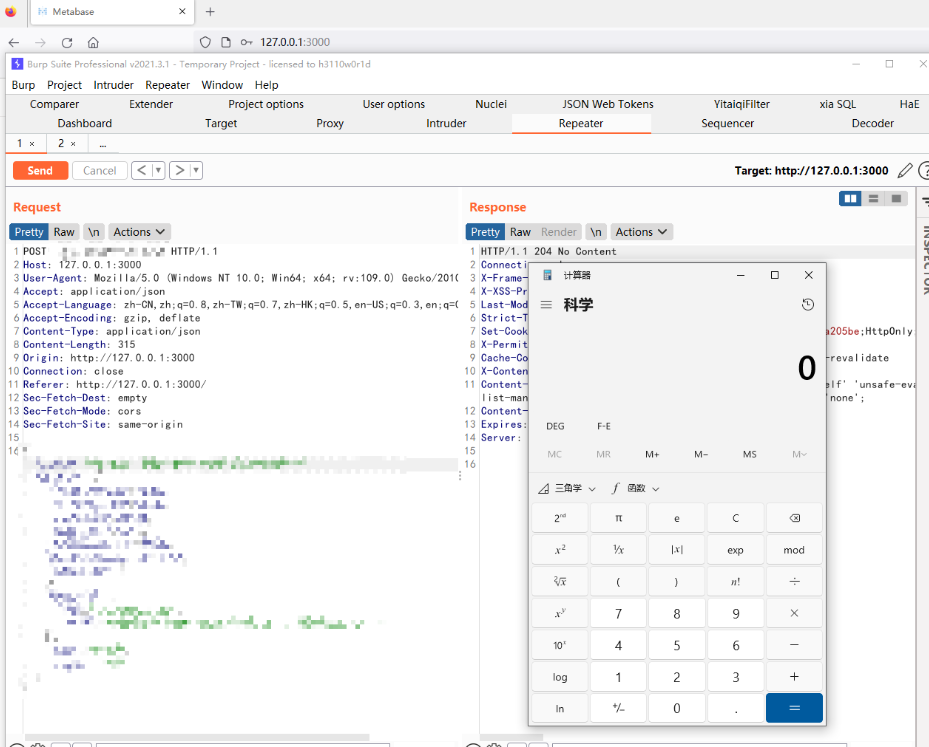929x747 pixels.
Task: Expand the trigonometry (三角学) dropdown
Action: [x=567, y=489]
